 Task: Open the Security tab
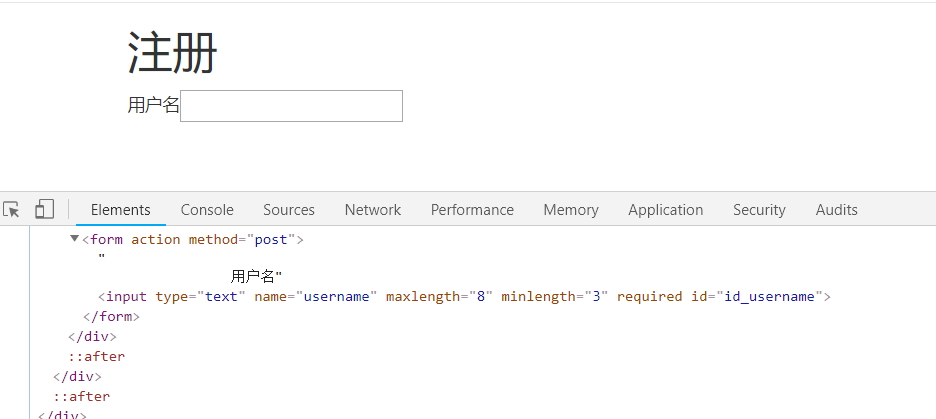759,210
